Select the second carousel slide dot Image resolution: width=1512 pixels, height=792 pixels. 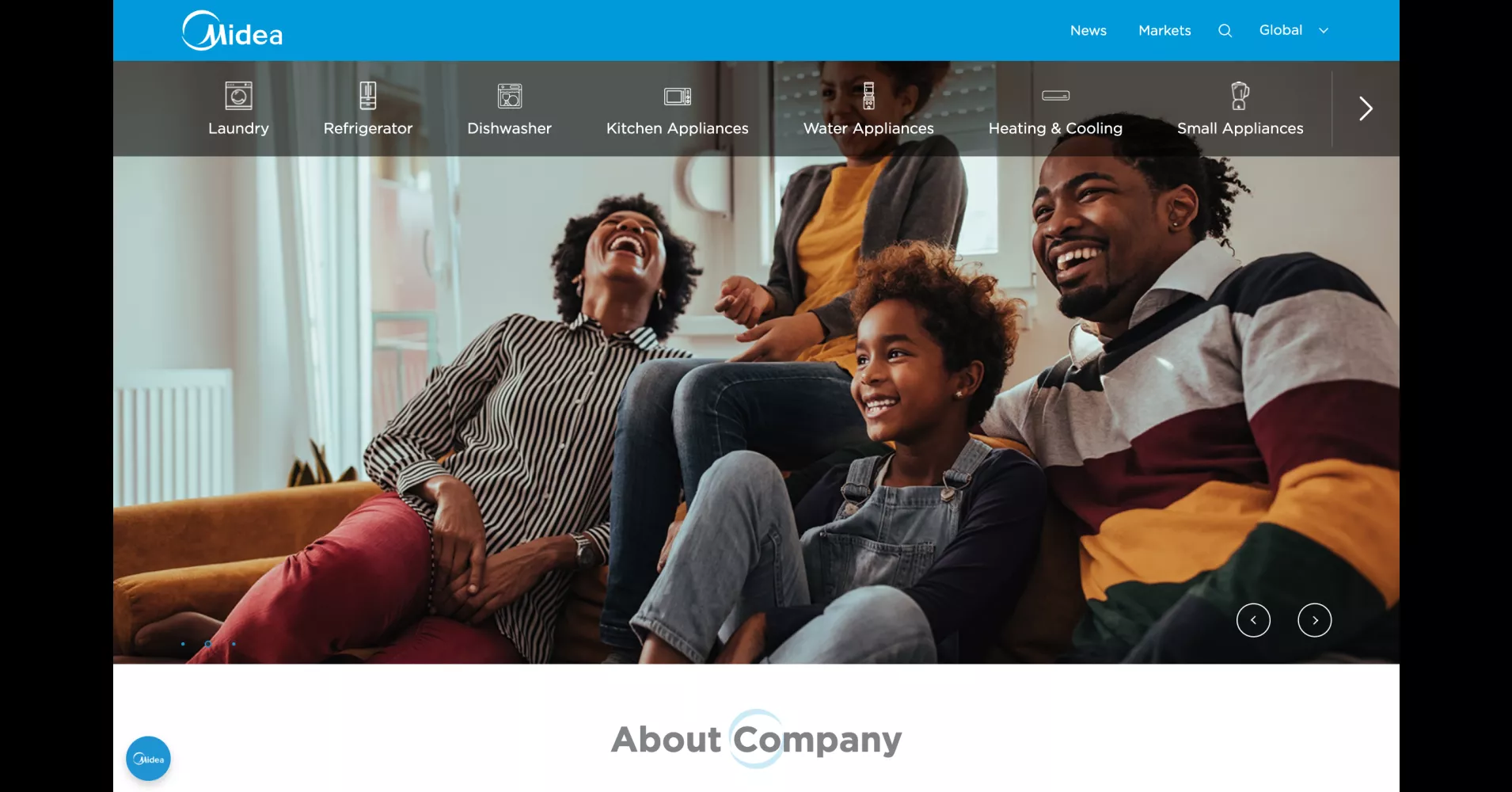pyautogui.click(x=208, y=644)
